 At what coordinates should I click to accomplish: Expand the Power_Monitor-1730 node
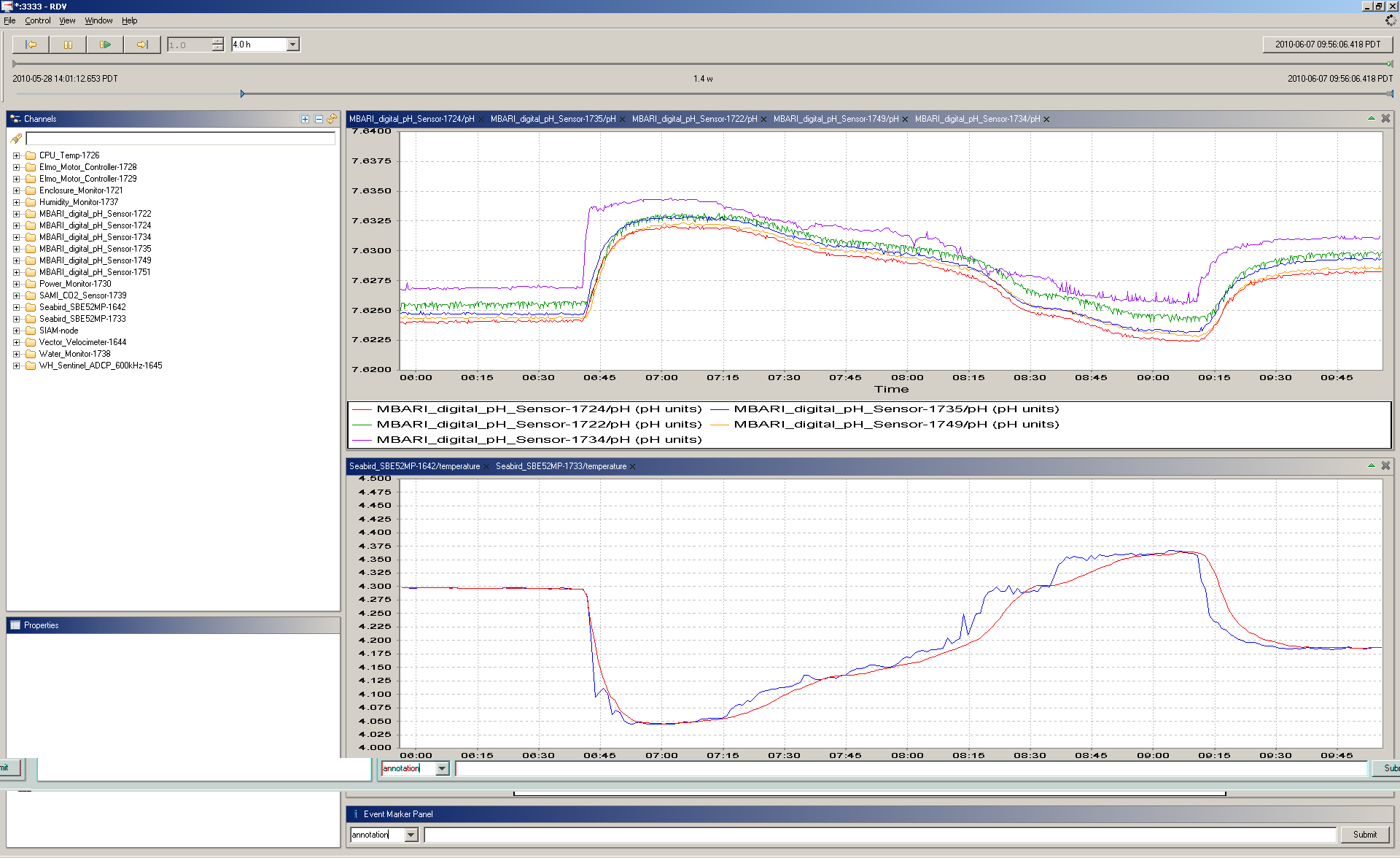click(16, 284)
